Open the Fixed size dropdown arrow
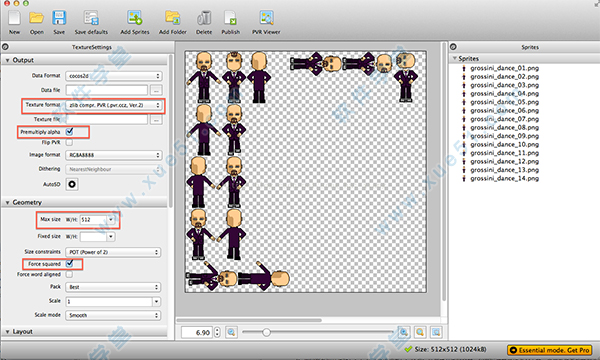This screenshot has height=360, width=600. pos(111,236)
